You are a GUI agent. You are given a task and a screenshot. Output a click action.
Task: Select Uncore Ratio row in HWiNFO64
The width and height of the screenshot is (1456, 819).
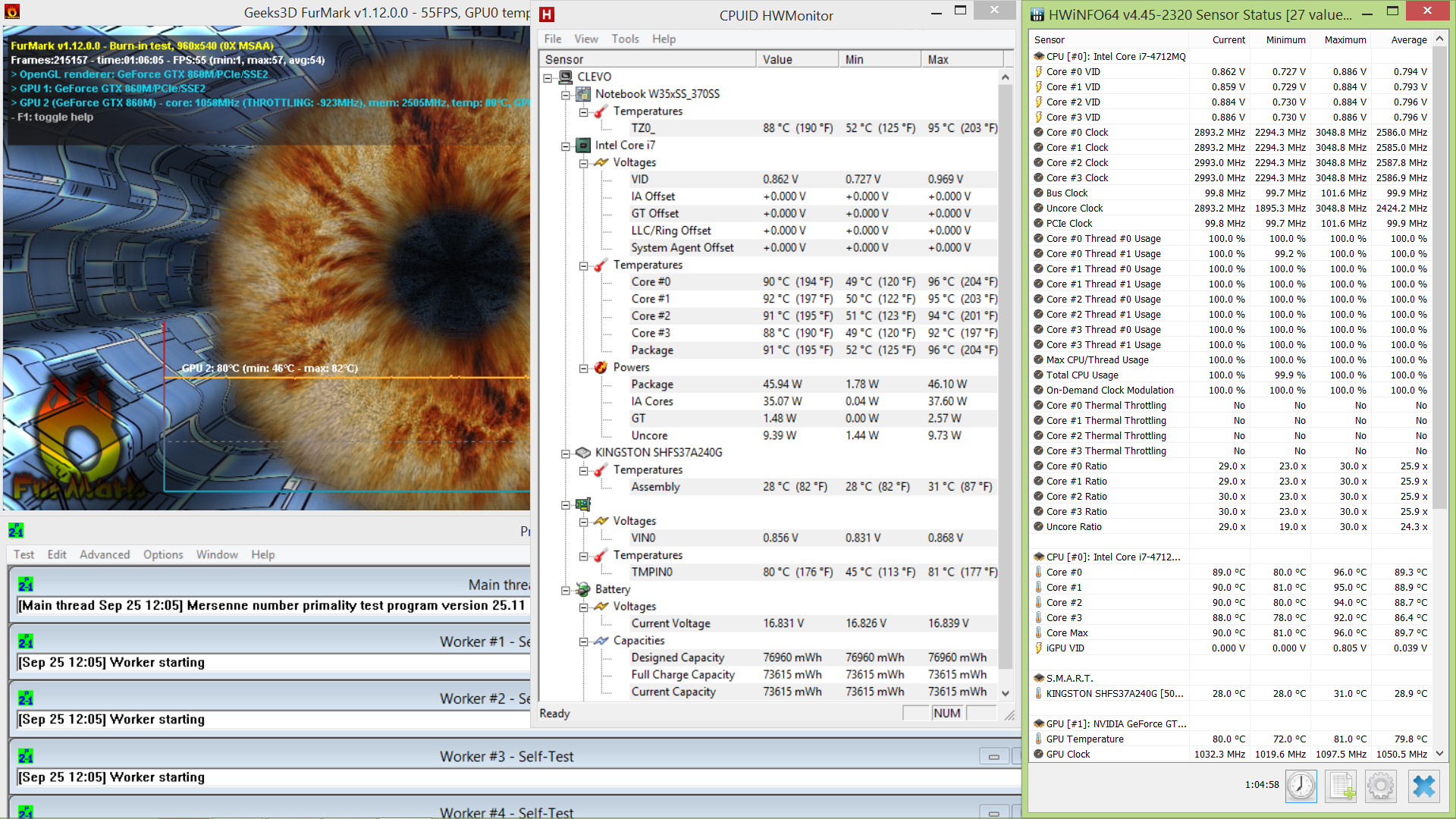[1232, 526]
